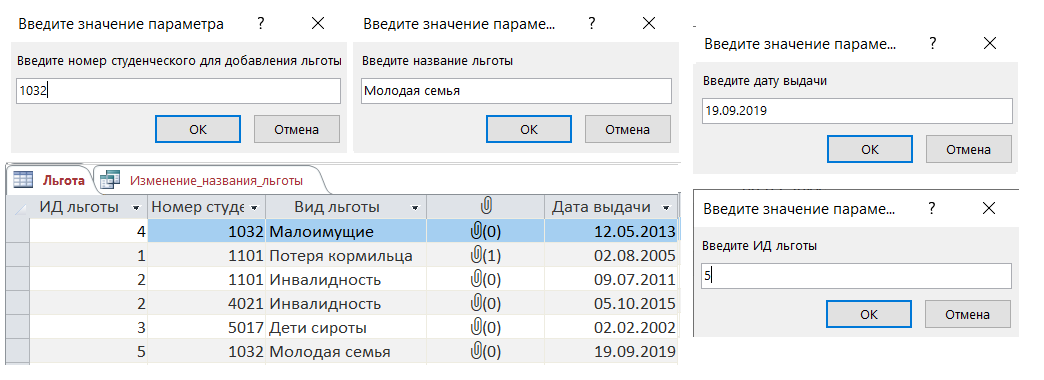Click the ИД льготы input field
1044x380 pixels.
pyautogui.click(x=856, y=276)
